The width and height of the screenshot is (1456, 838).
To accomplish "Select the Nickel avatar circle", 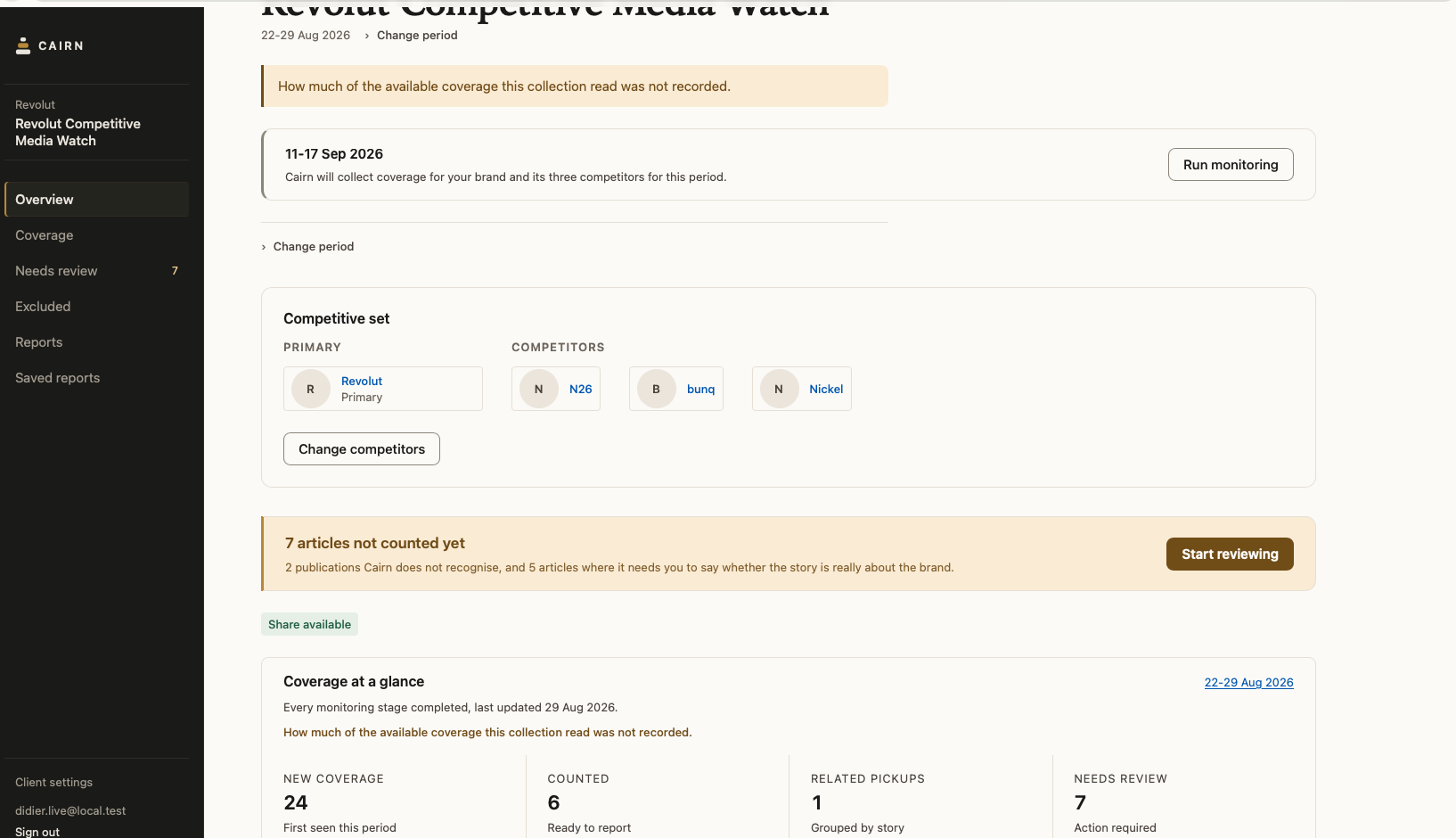I will tap(779, 389).
